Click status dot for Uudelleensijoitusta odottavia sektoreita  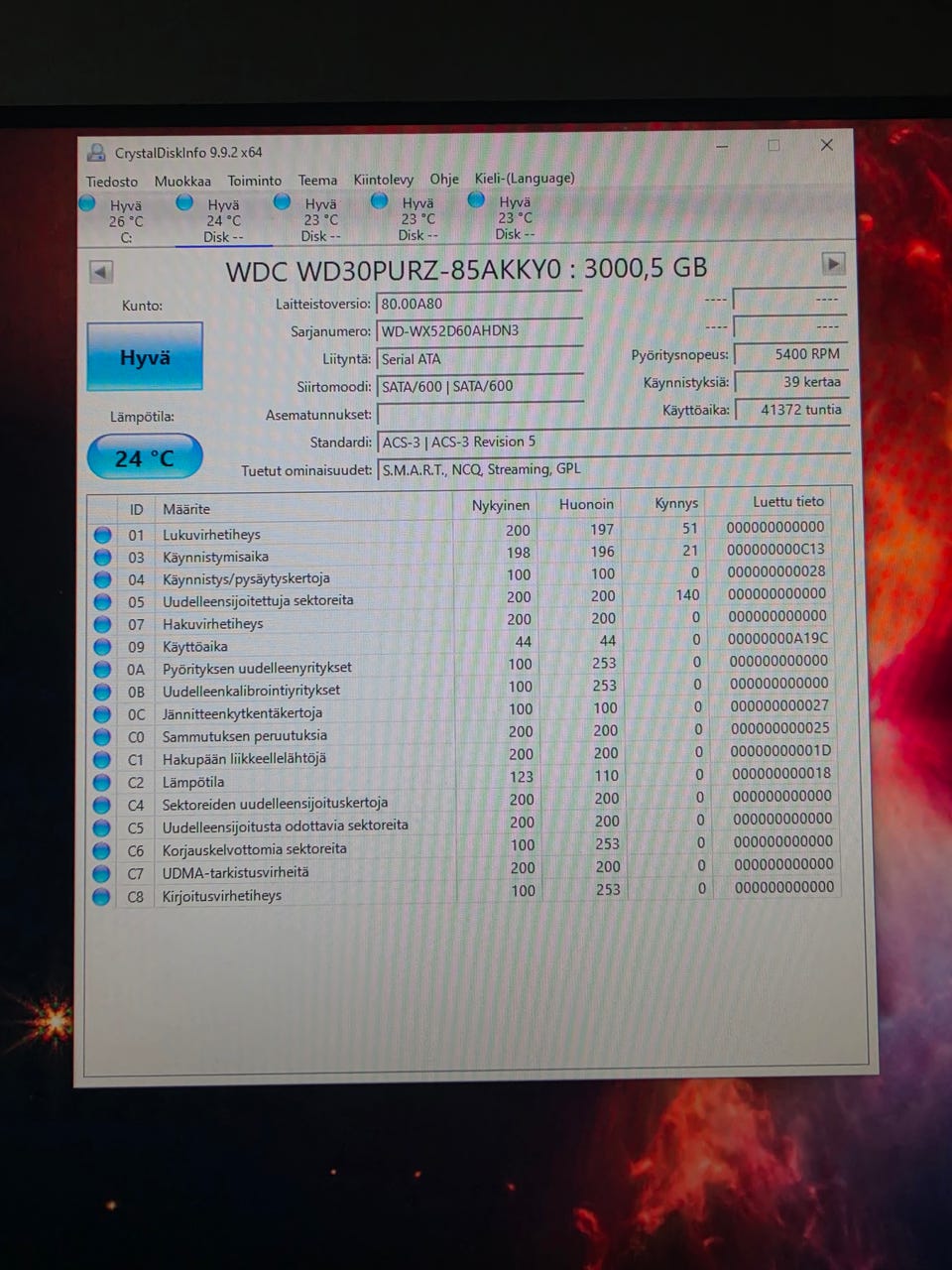[x=102, y=828]
